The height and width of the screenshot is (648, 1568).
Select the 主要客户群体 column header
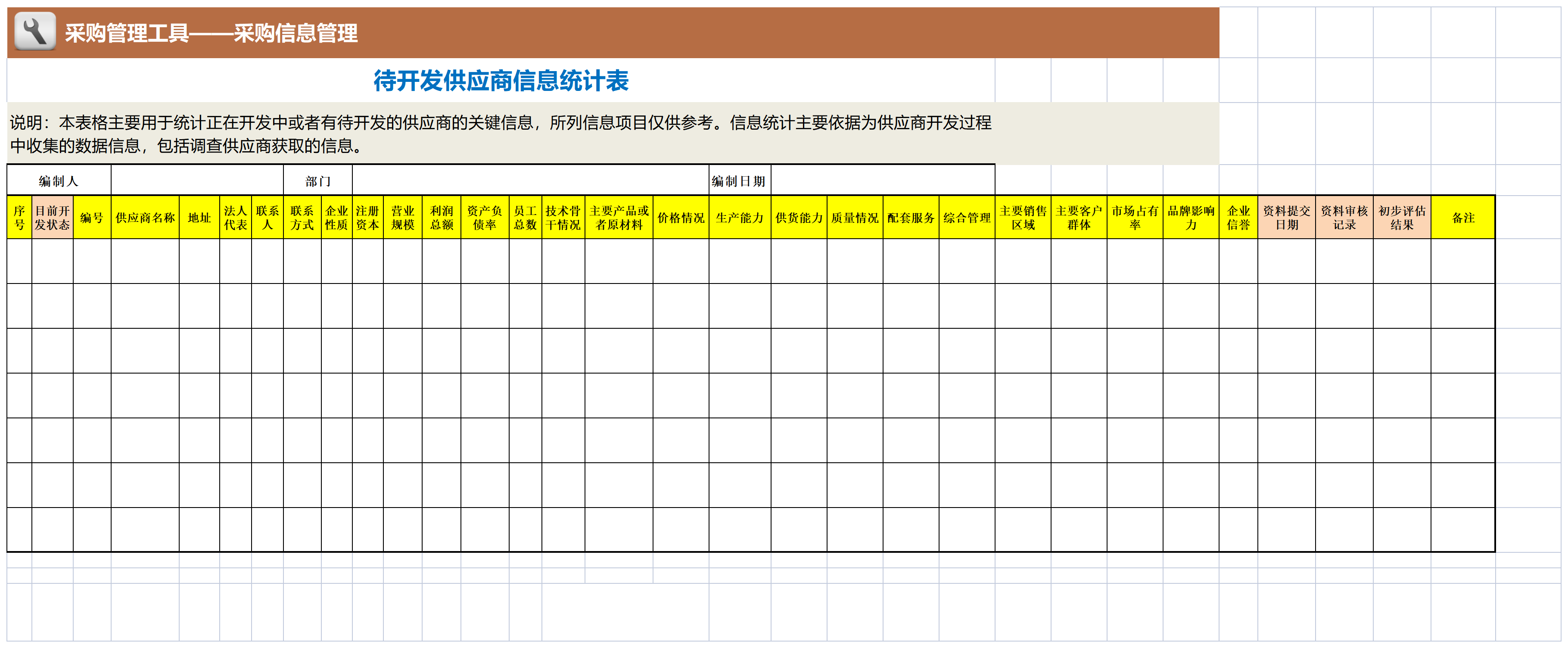coord(1079,218)
